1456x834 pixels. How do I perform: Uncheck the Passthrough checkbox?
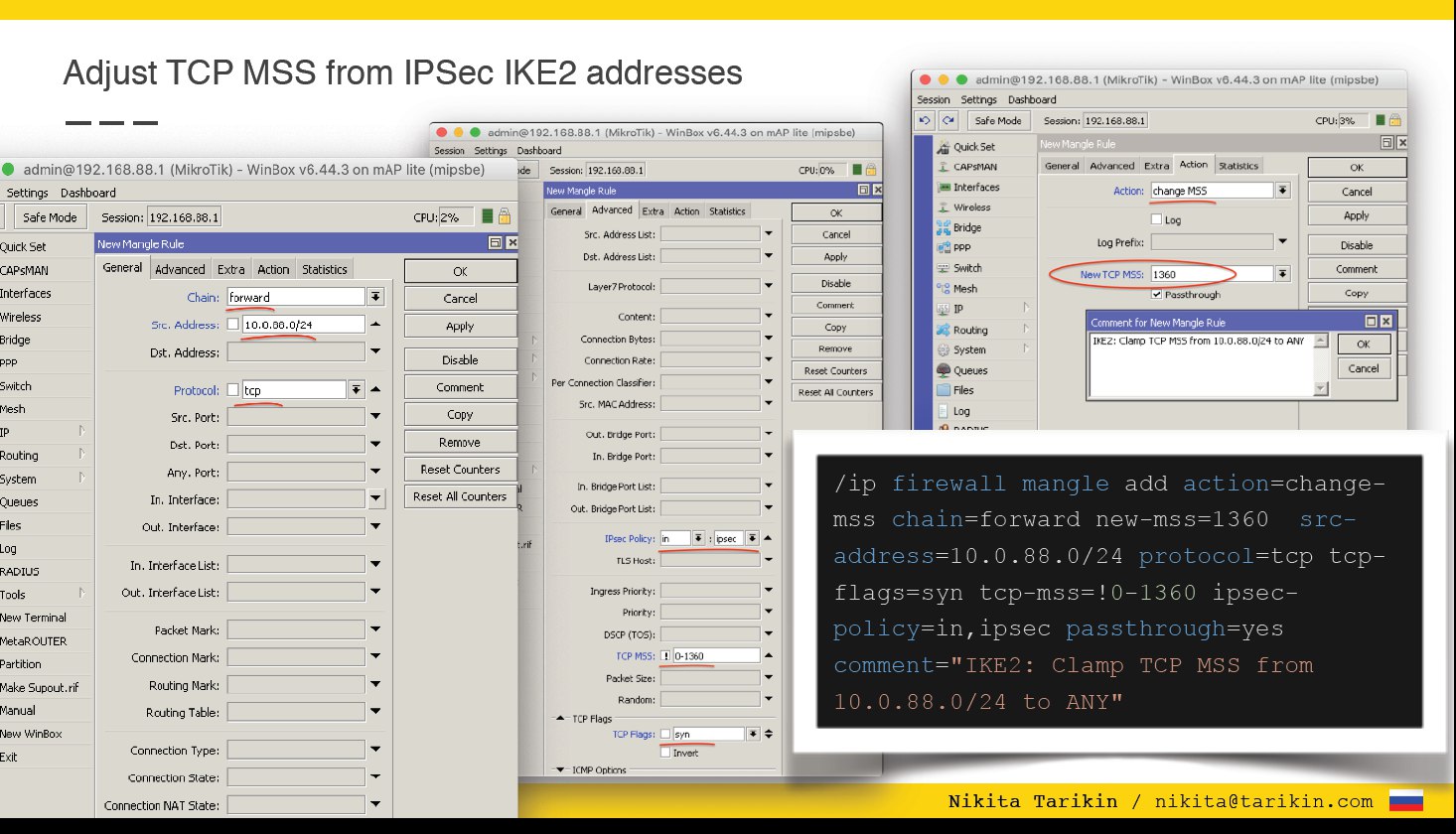(x=1156, y=294)
